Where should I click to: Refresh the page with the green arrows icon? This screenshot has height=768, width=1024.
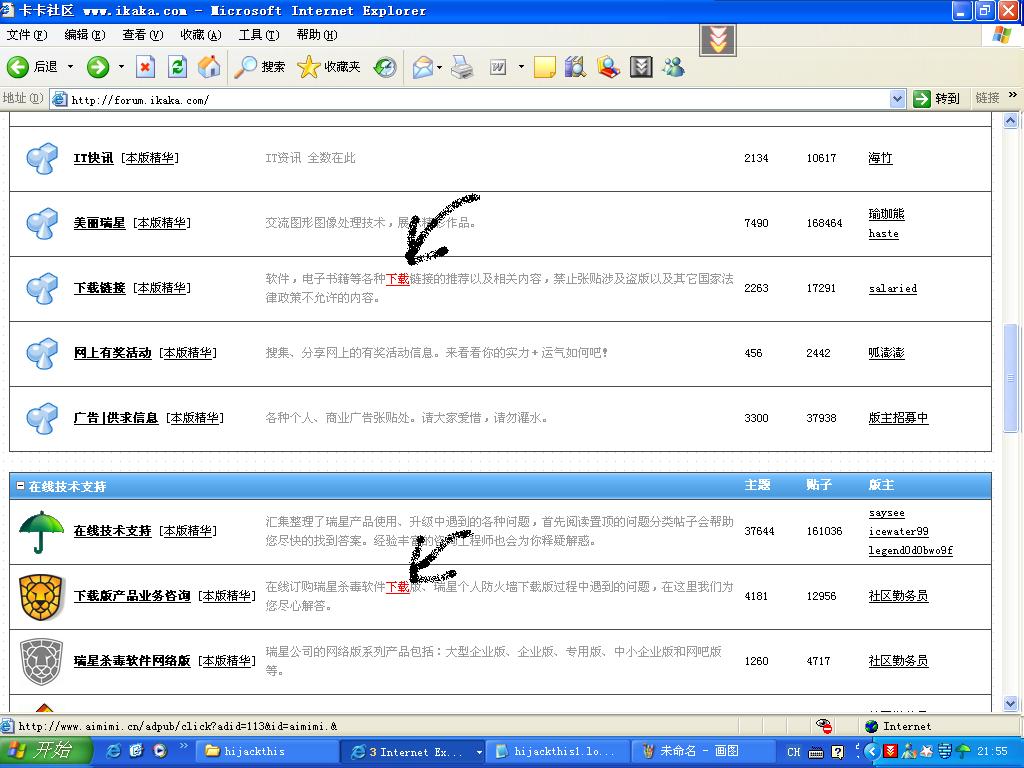click(177, 67)
